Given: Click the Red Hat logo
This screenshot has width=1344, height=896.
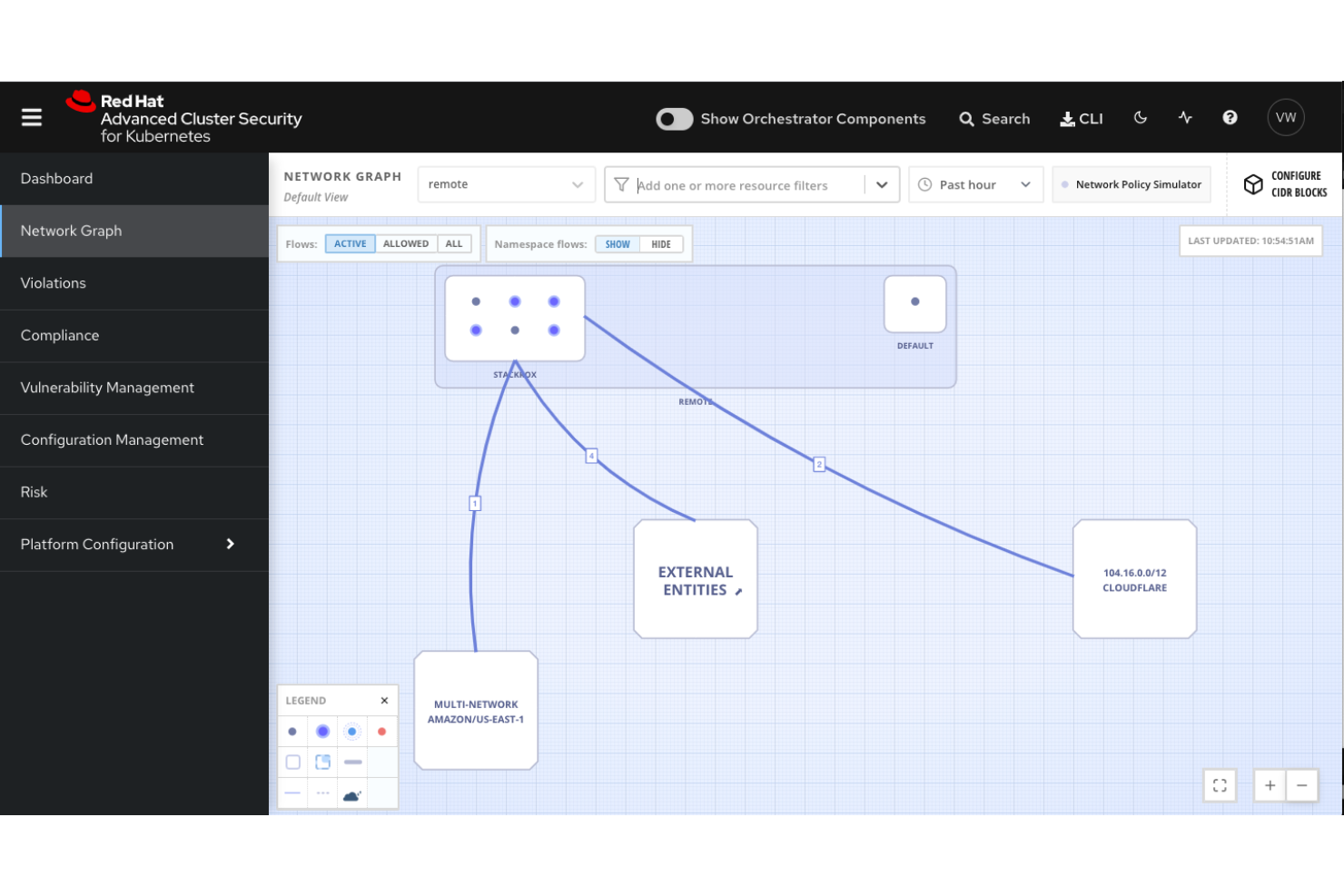Looking at the screenshot, I should tap(80, 102).
